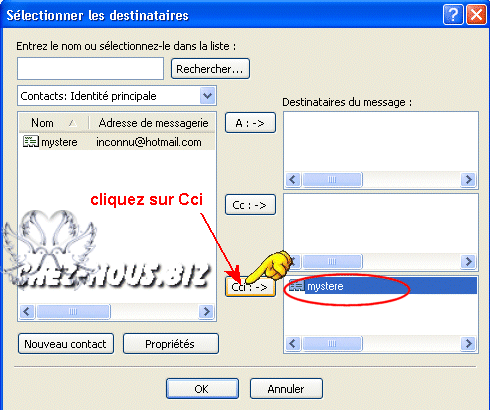The width and height of the screenshot is (490, 410).
Task: Click the name entry text field
Action: (x=90, y=68)
